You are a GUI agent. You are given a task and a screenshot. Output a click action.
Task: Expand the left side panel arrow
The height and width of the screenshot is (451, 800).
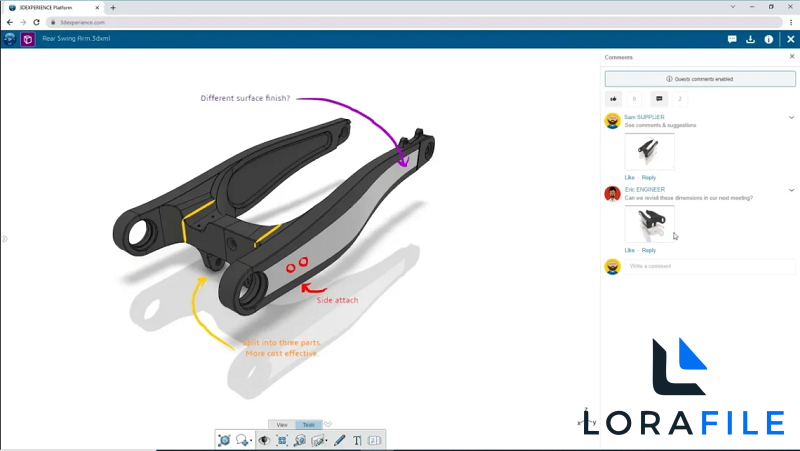(5, 238)
